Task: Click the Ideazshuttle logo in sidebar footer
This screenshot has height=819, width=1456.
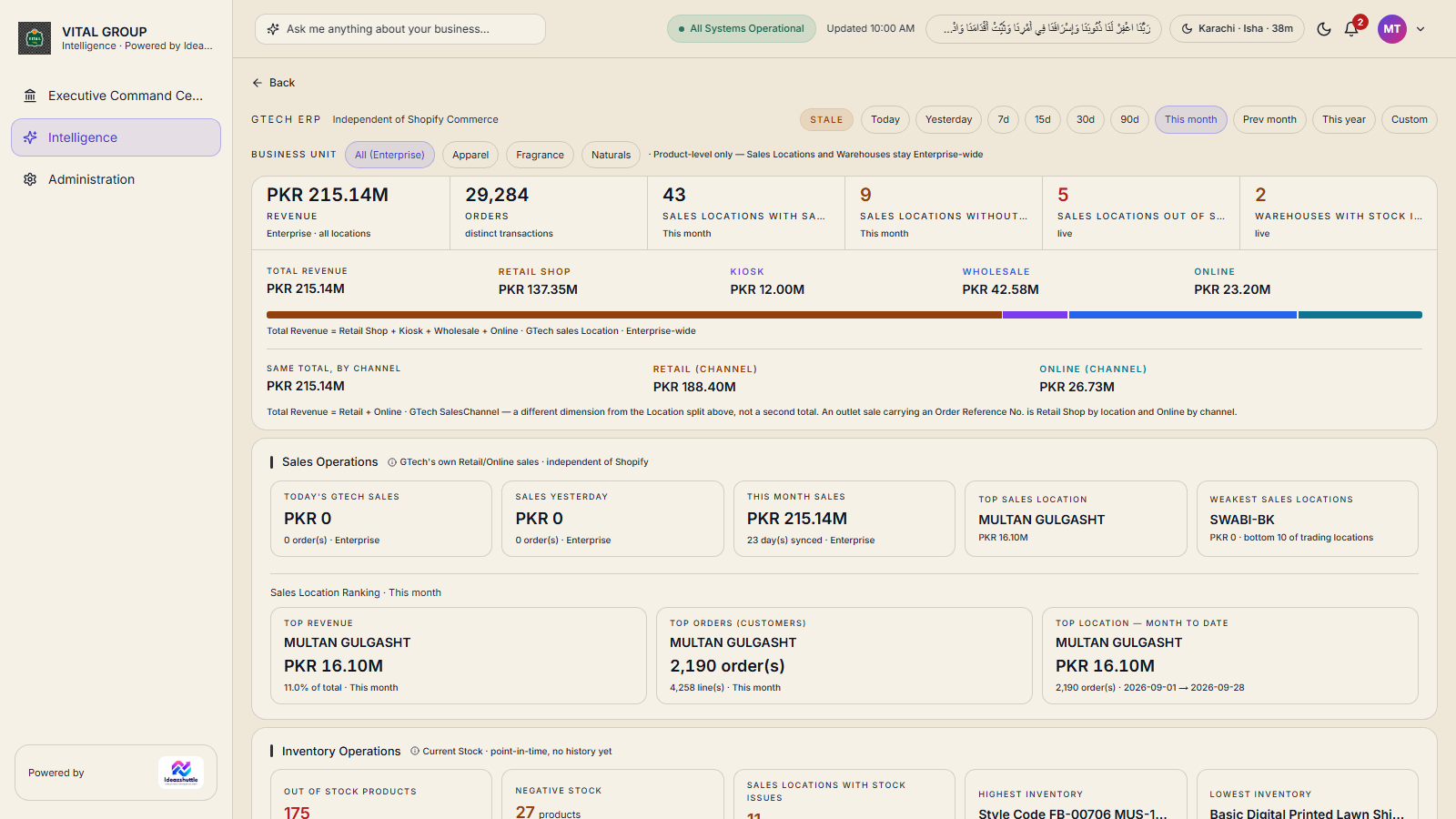Action: coord(180,773)
